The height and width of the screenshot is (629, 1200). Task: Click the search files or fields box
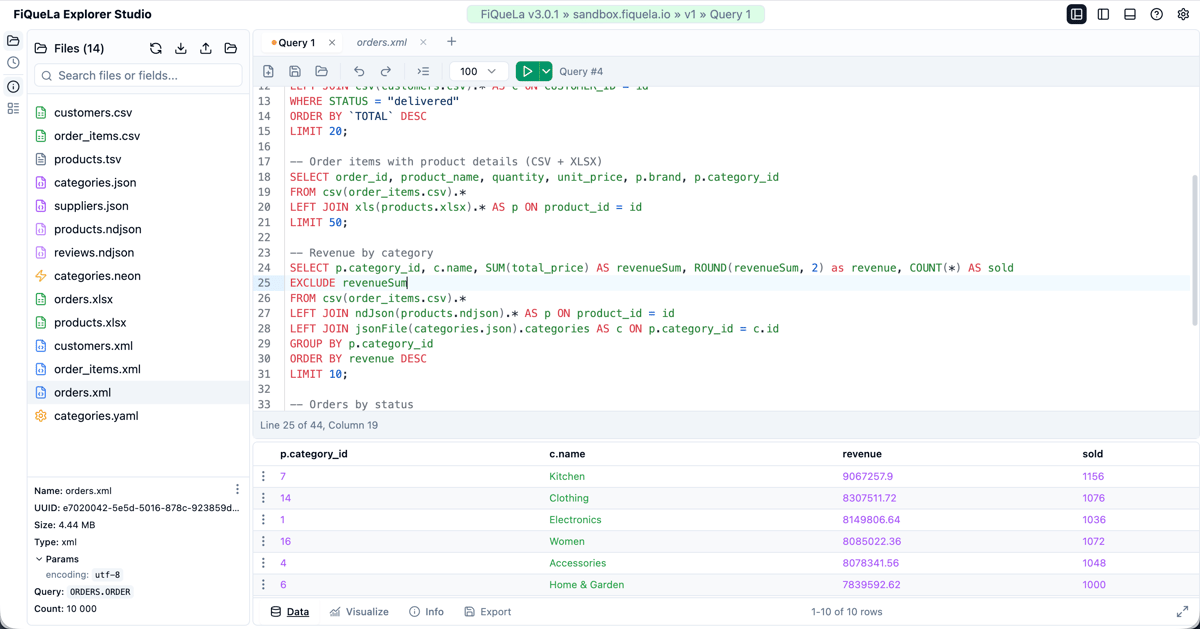(x=138, y=76)
